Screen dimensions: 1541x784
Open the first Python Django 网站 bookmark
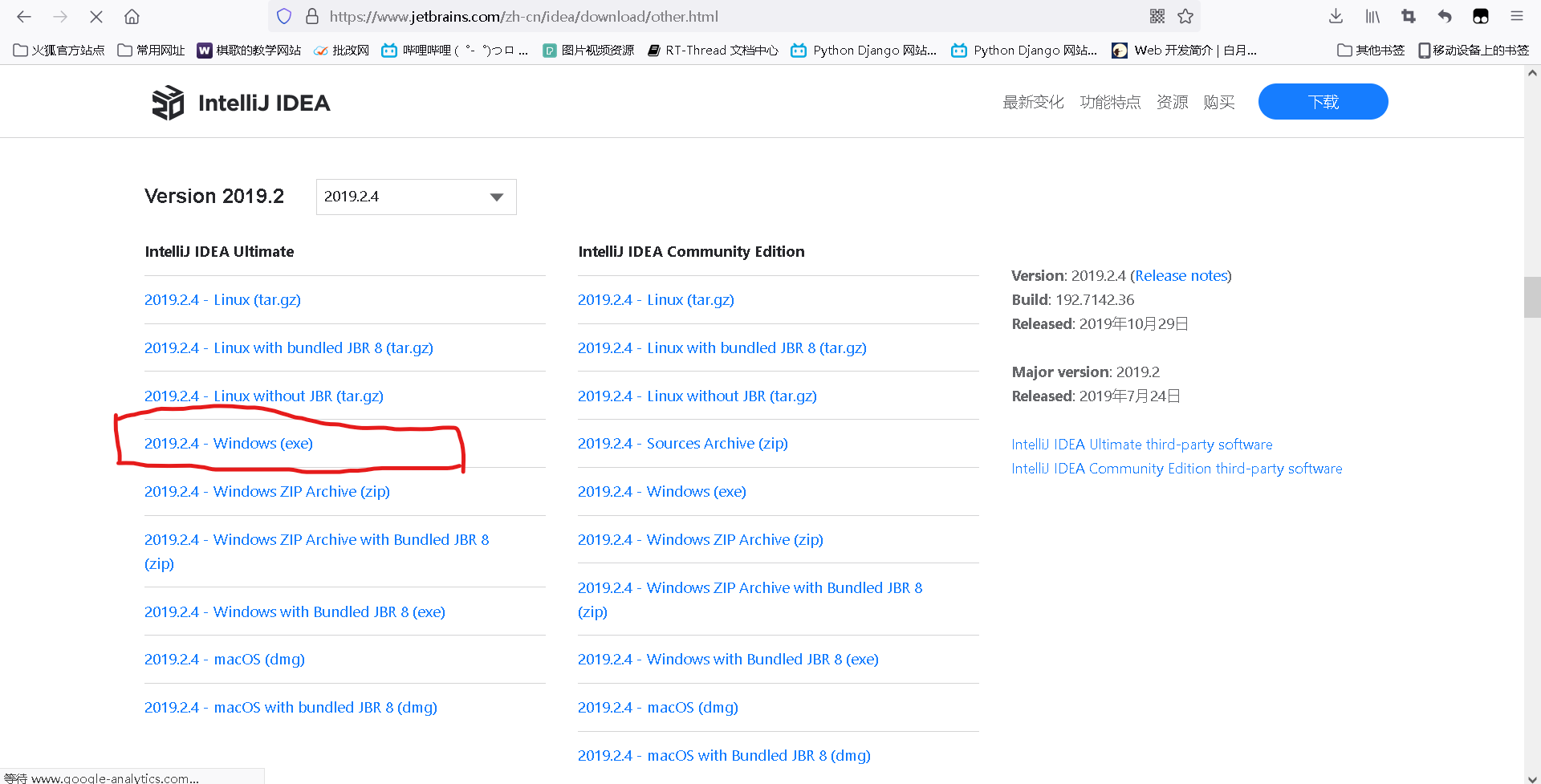pos(864,50)
